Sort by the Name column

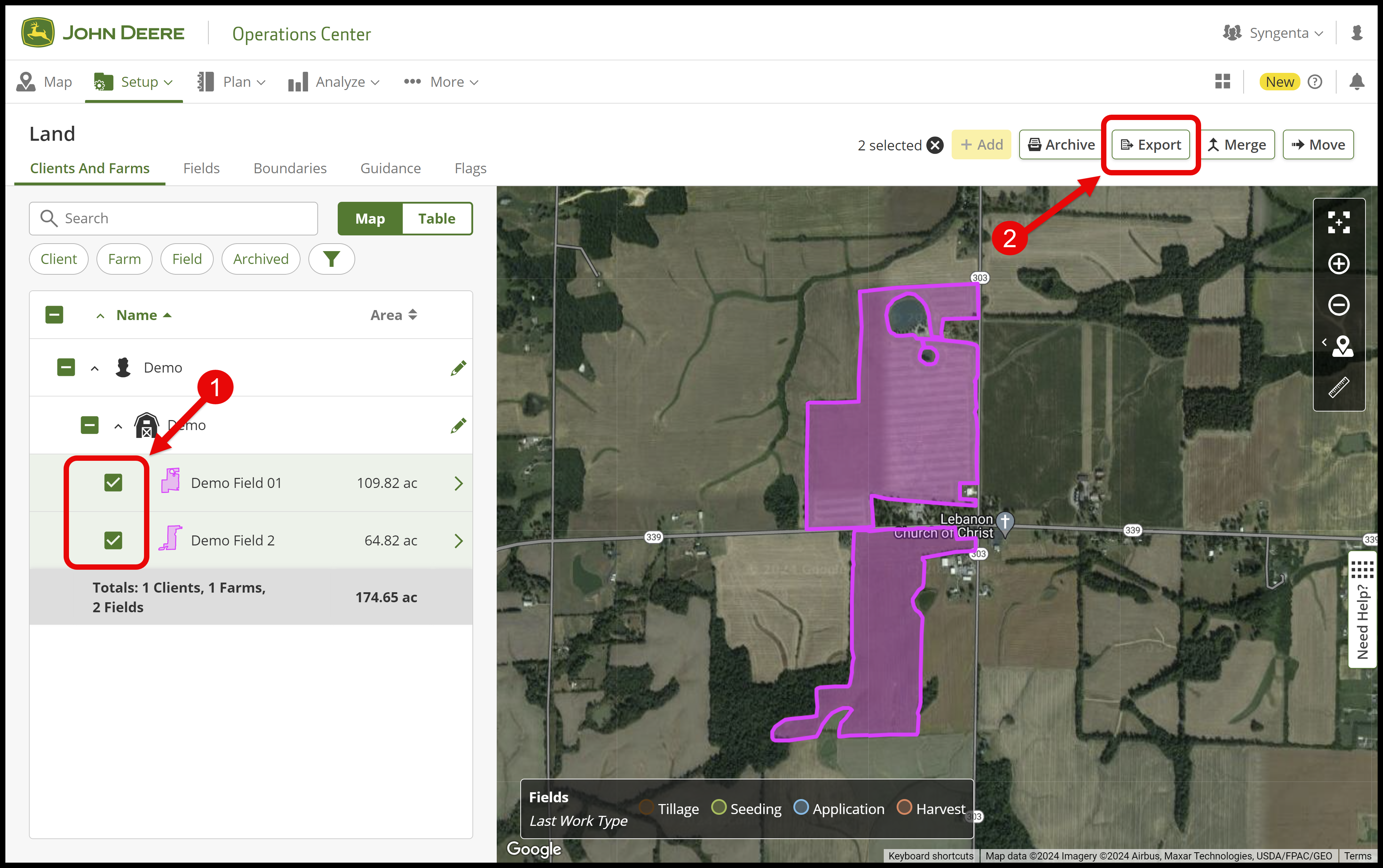tap(144, 315)
